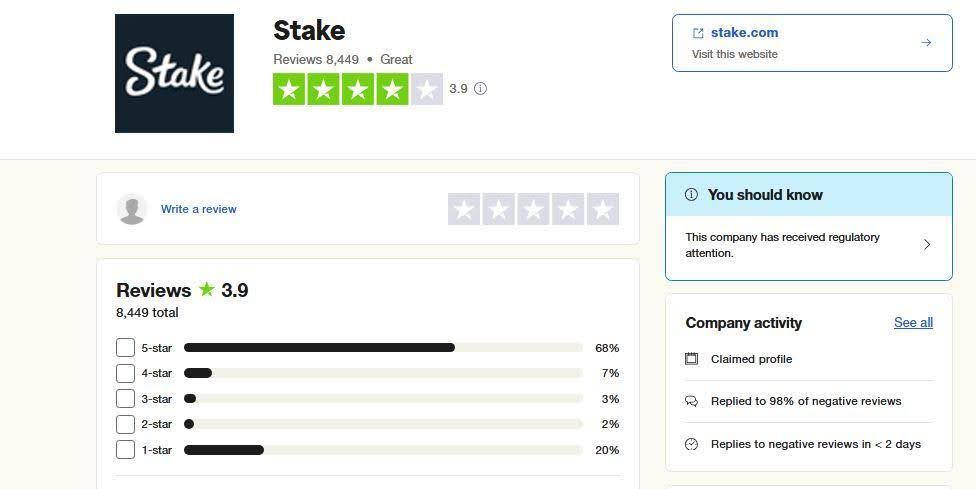
Task: Check the 4-star filter checkbox
Action: 125,373
